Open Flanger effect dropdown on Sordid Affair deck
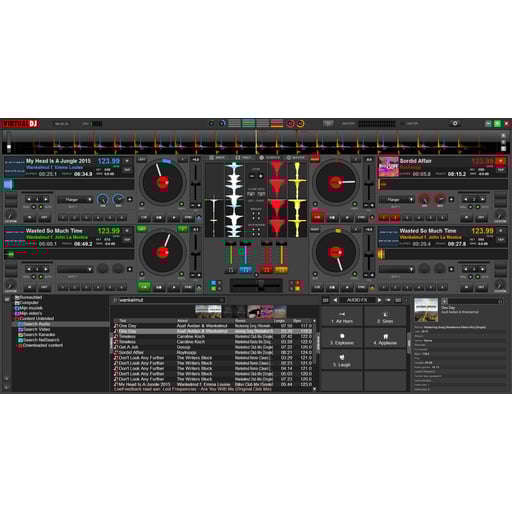The height and width of the screenshot is (512, 512). click(x=396, y=199)
